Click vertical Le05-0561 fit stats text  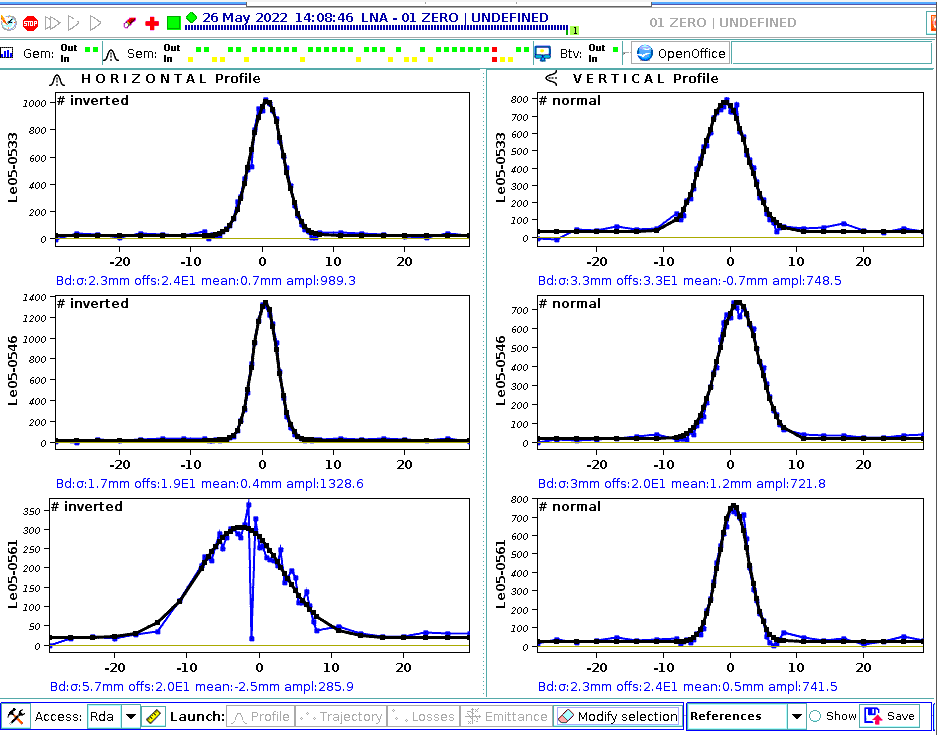[687, 687]
